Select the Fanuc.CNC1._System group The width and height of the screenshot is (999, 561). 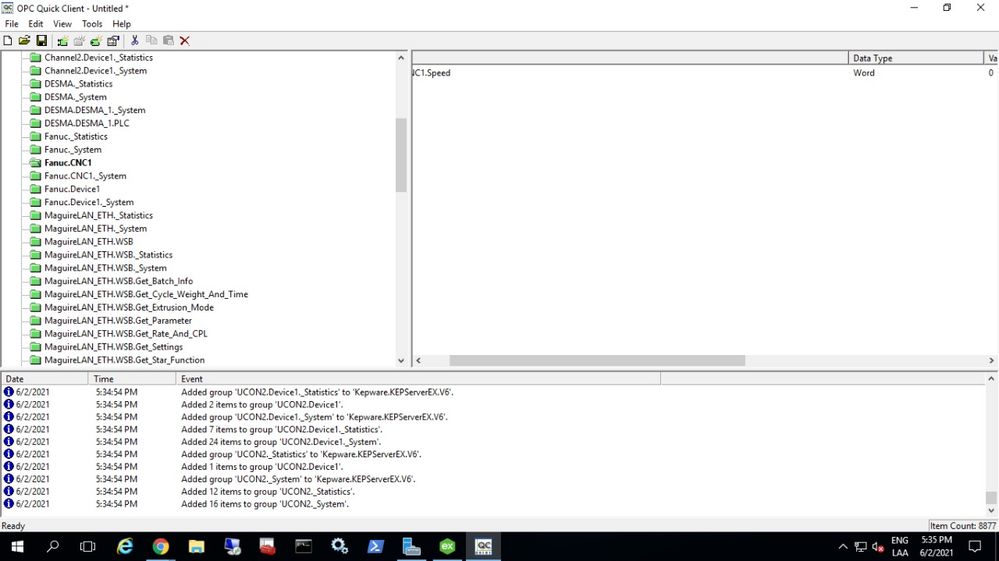coord(85,176)
